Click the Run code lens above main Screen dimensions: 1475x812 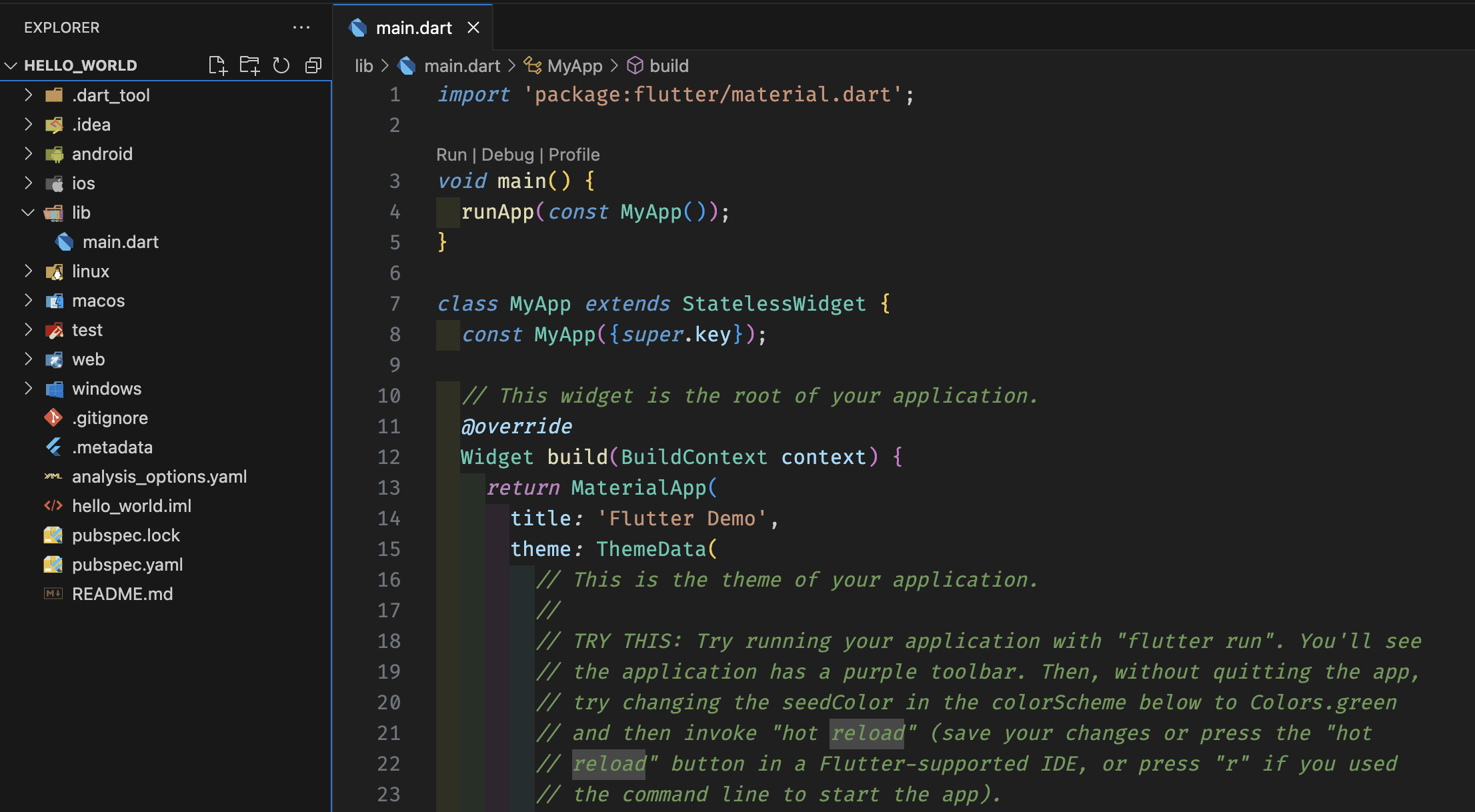point(451,155)
